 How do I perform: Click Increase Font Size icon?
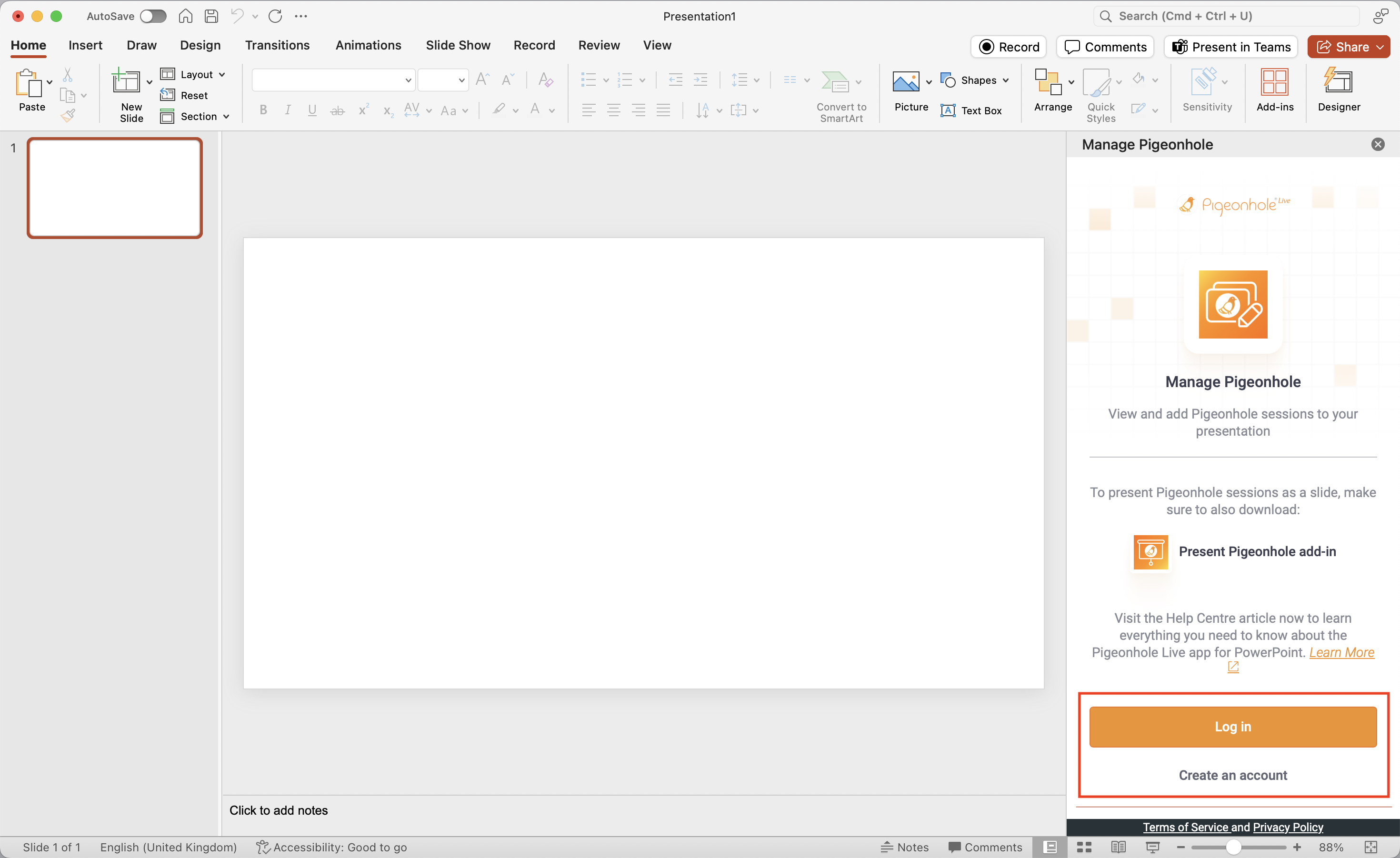(483, 80)
